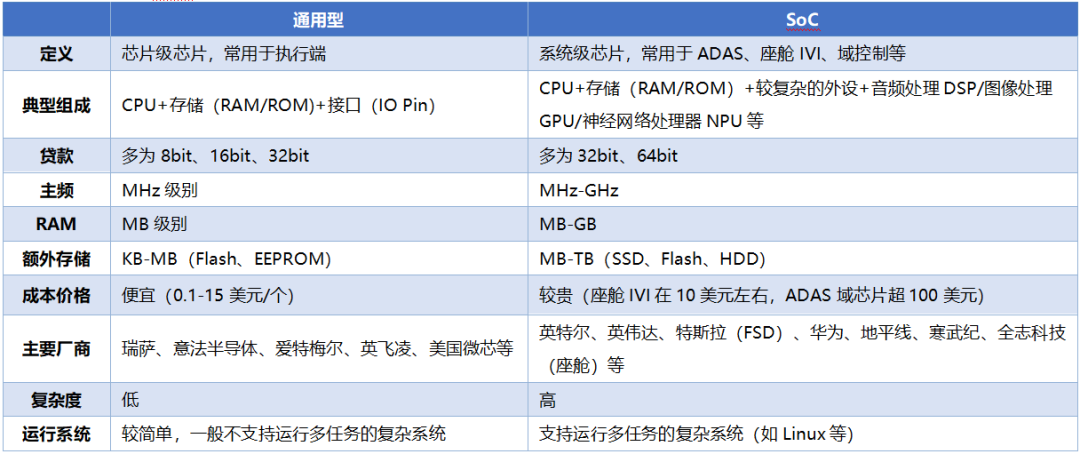Select the MB-GB cell
The width and height of the screenshot is (1080, 454).
(x=802, y=224)
